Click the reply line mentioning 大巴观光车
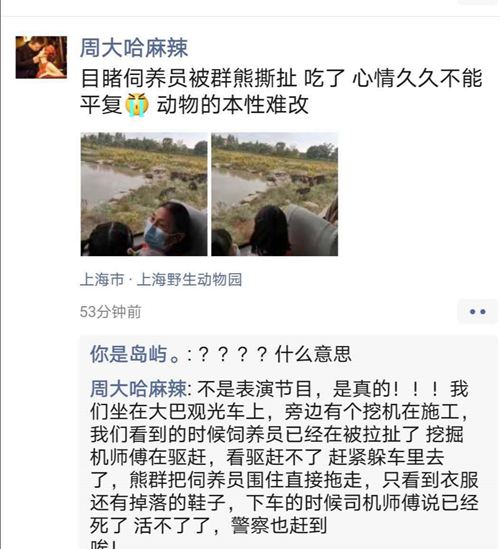 (x=278, y=411)
